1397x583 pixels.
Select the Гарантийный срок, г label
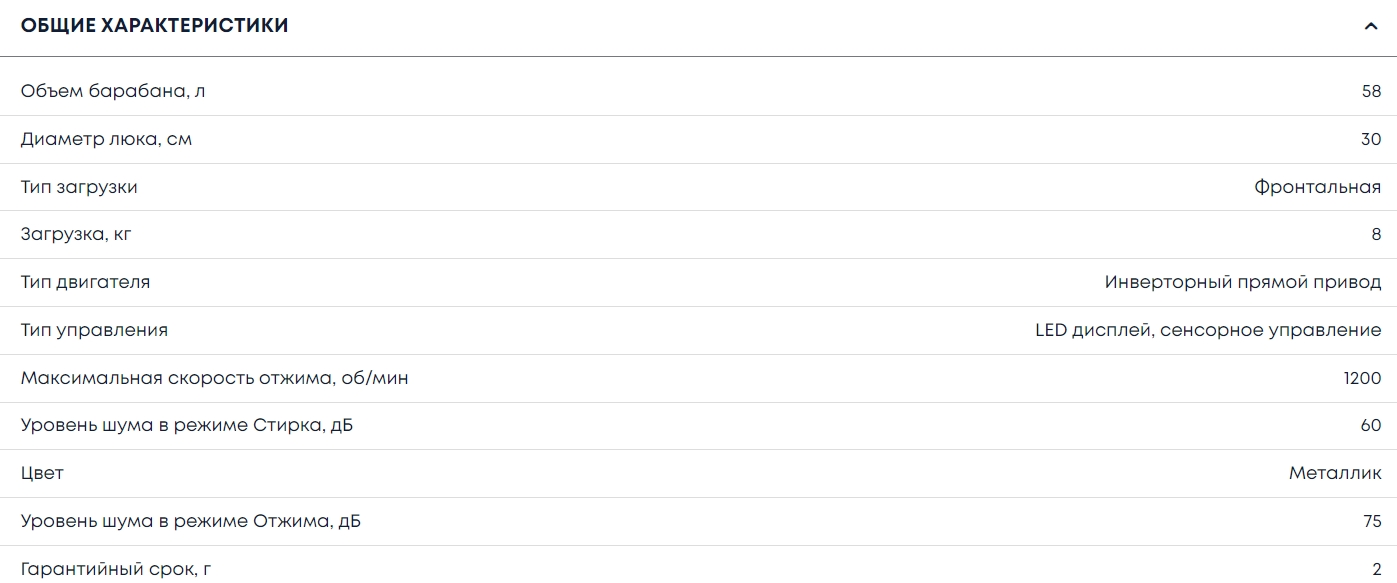click(x=116, y=569)
